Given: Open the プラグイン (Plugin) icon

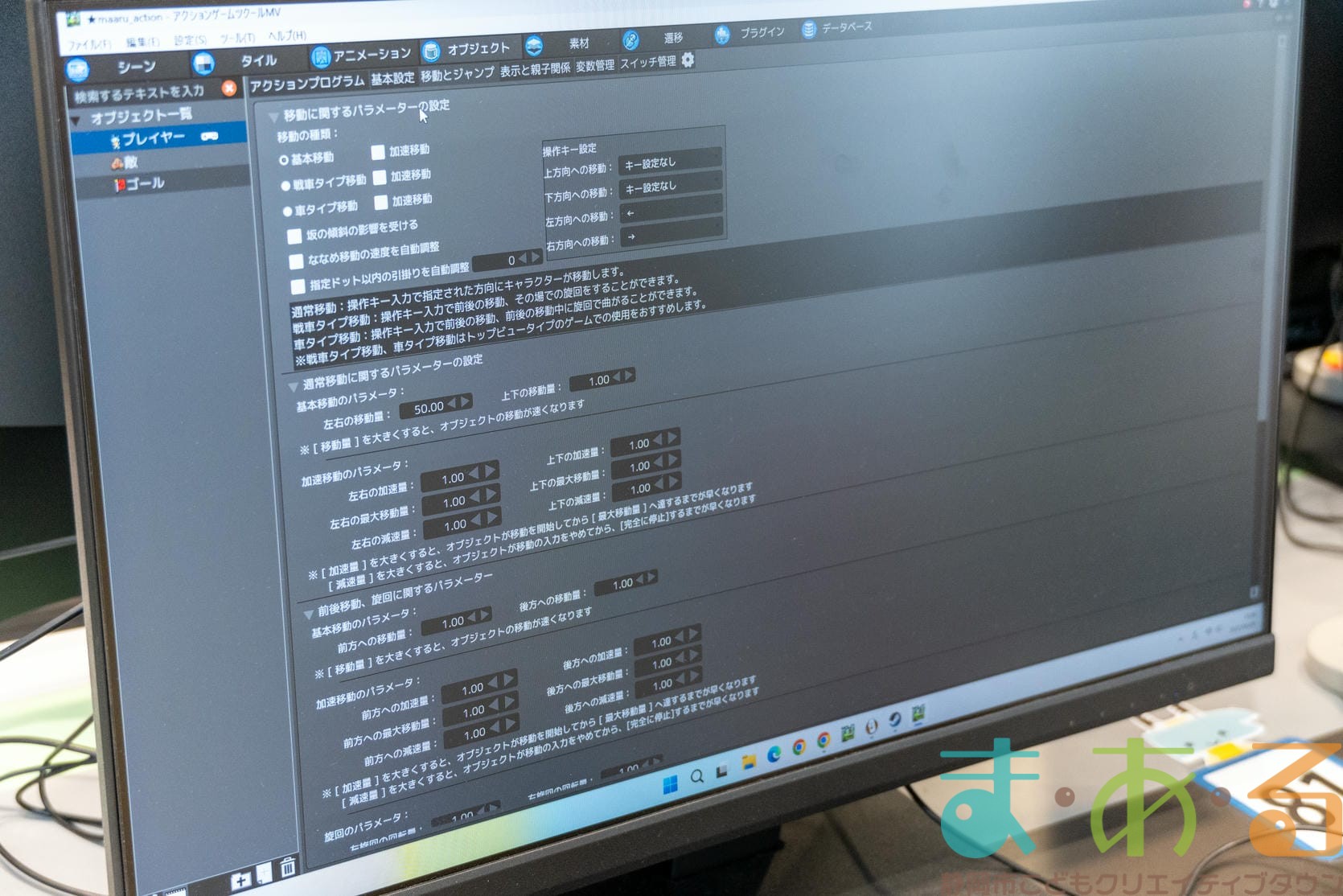Looking at the screenshot, I should (x=722, y=34).
